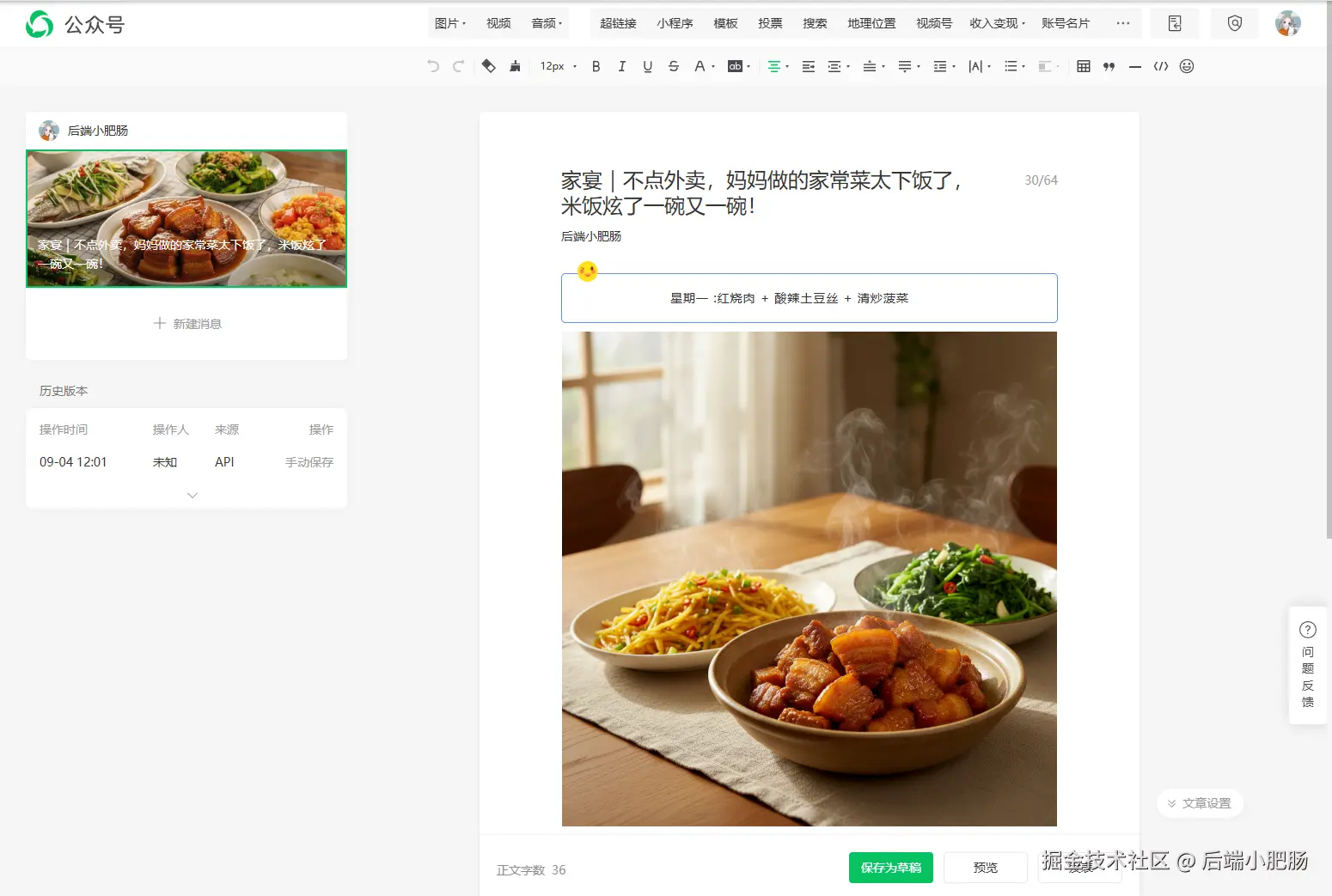The width and height of the screenshot is (1332, 896).
Task: Insert a 视频
Action: (498, 23)
